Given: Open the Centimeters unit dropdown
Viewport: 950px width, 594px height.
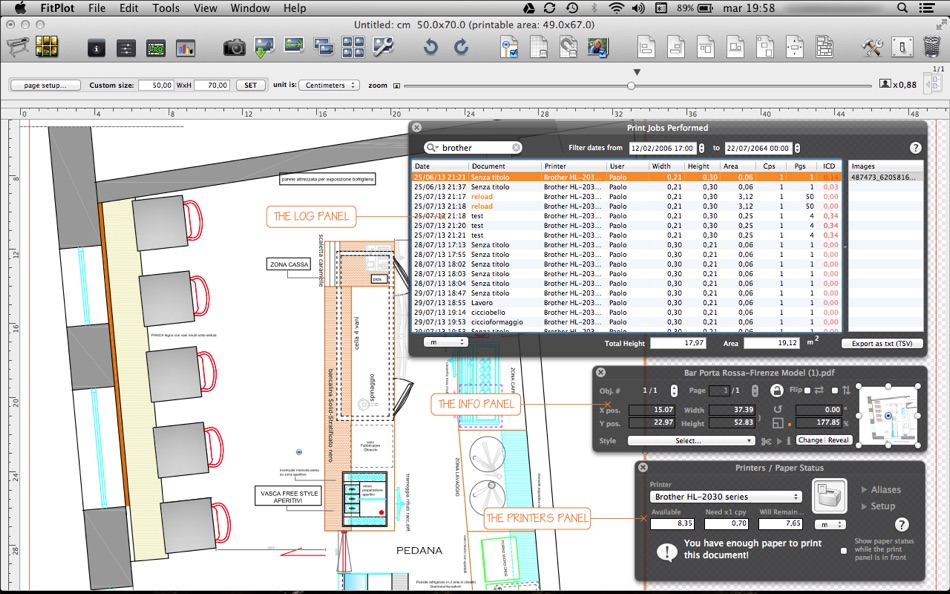Looking at the screenshot, I should 328,85.
